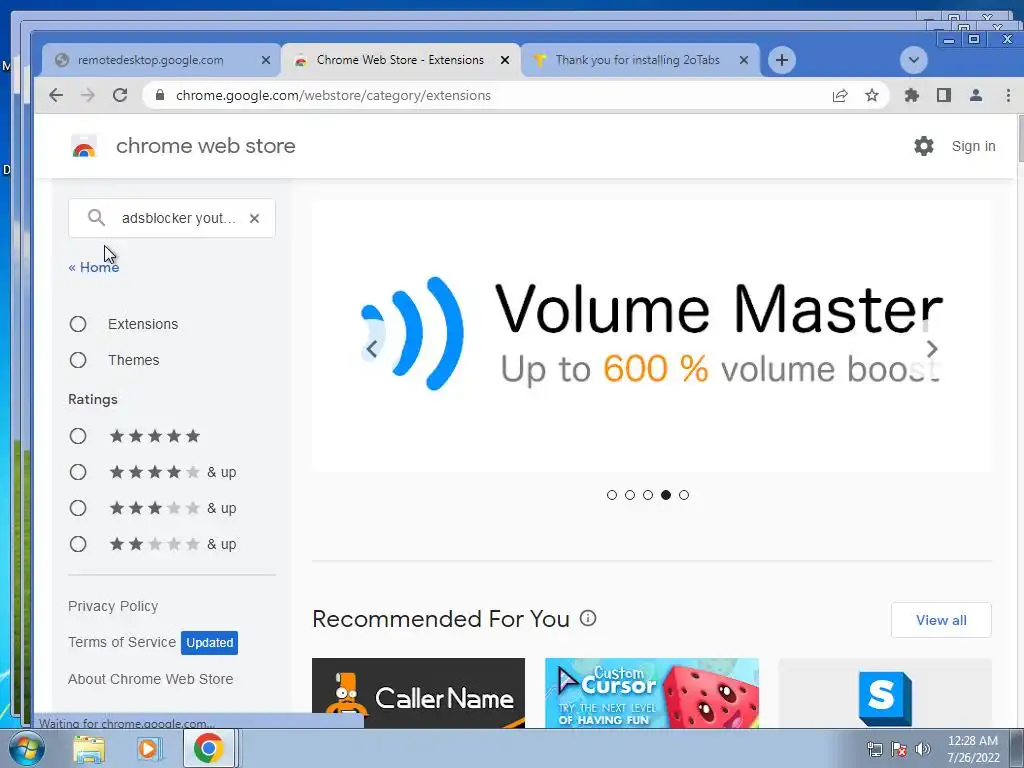
Task: Jump to fifth carousel slide dot
Action: click(684, 495)
